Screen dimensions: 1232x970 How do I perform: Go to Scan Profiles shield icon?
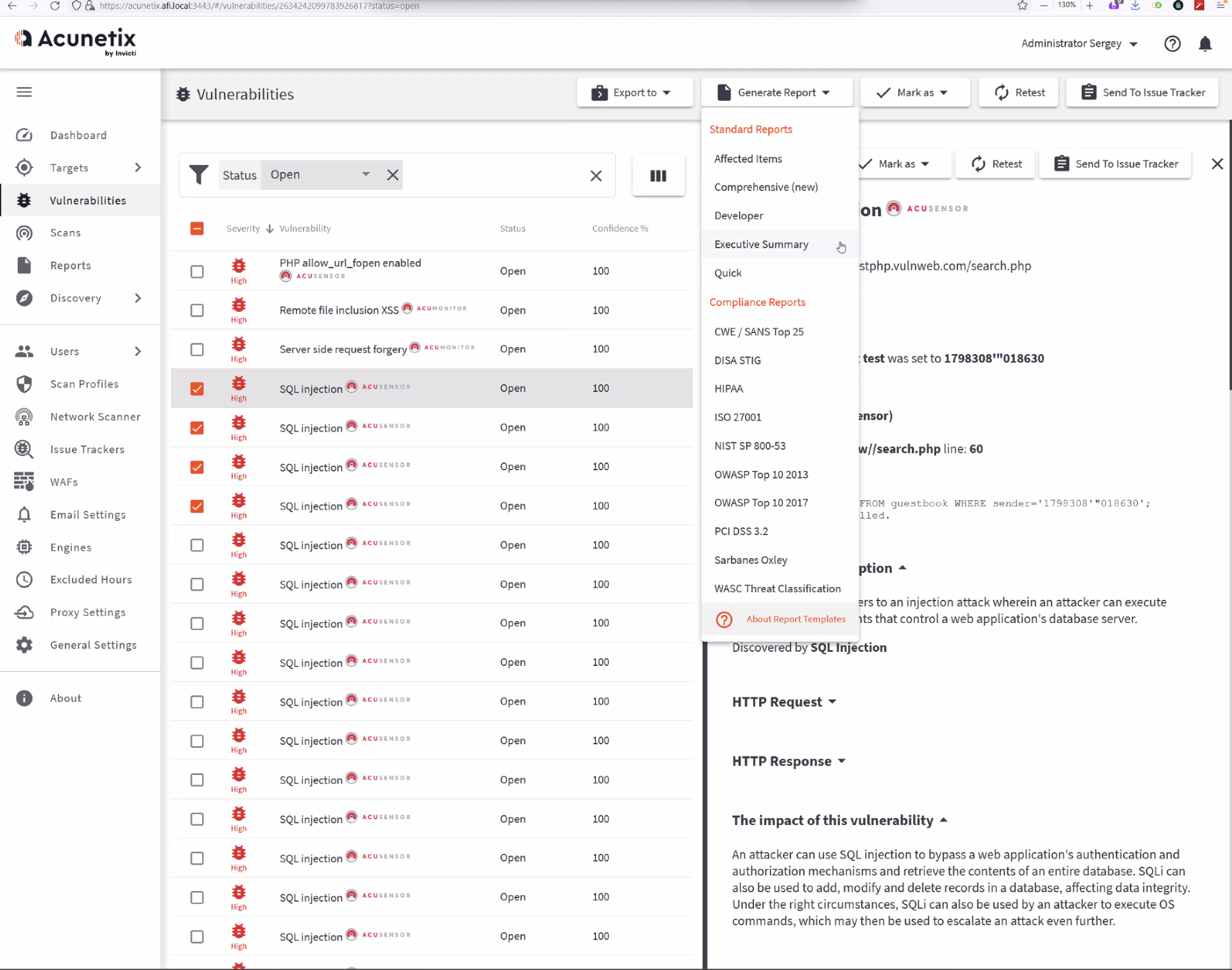coord(24,384)
